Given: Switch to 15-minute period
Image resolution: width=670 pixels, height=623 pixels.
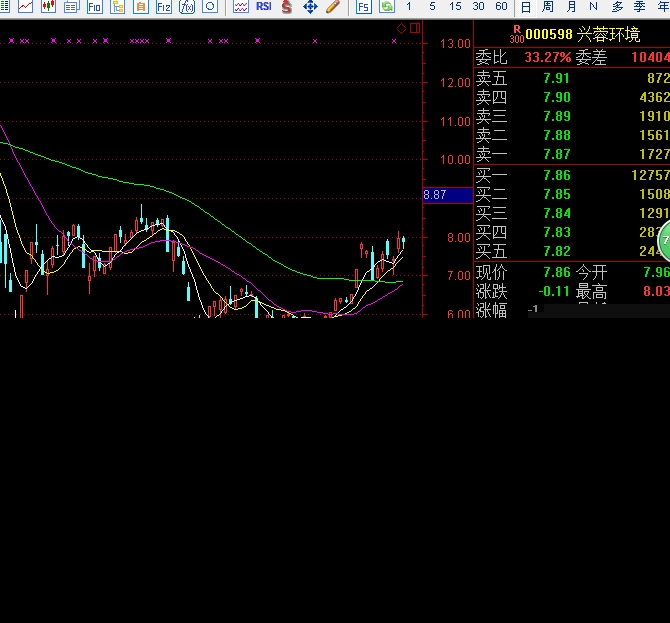Looking at the screenshot, I should pyautogui.click(x=455, y=6).
